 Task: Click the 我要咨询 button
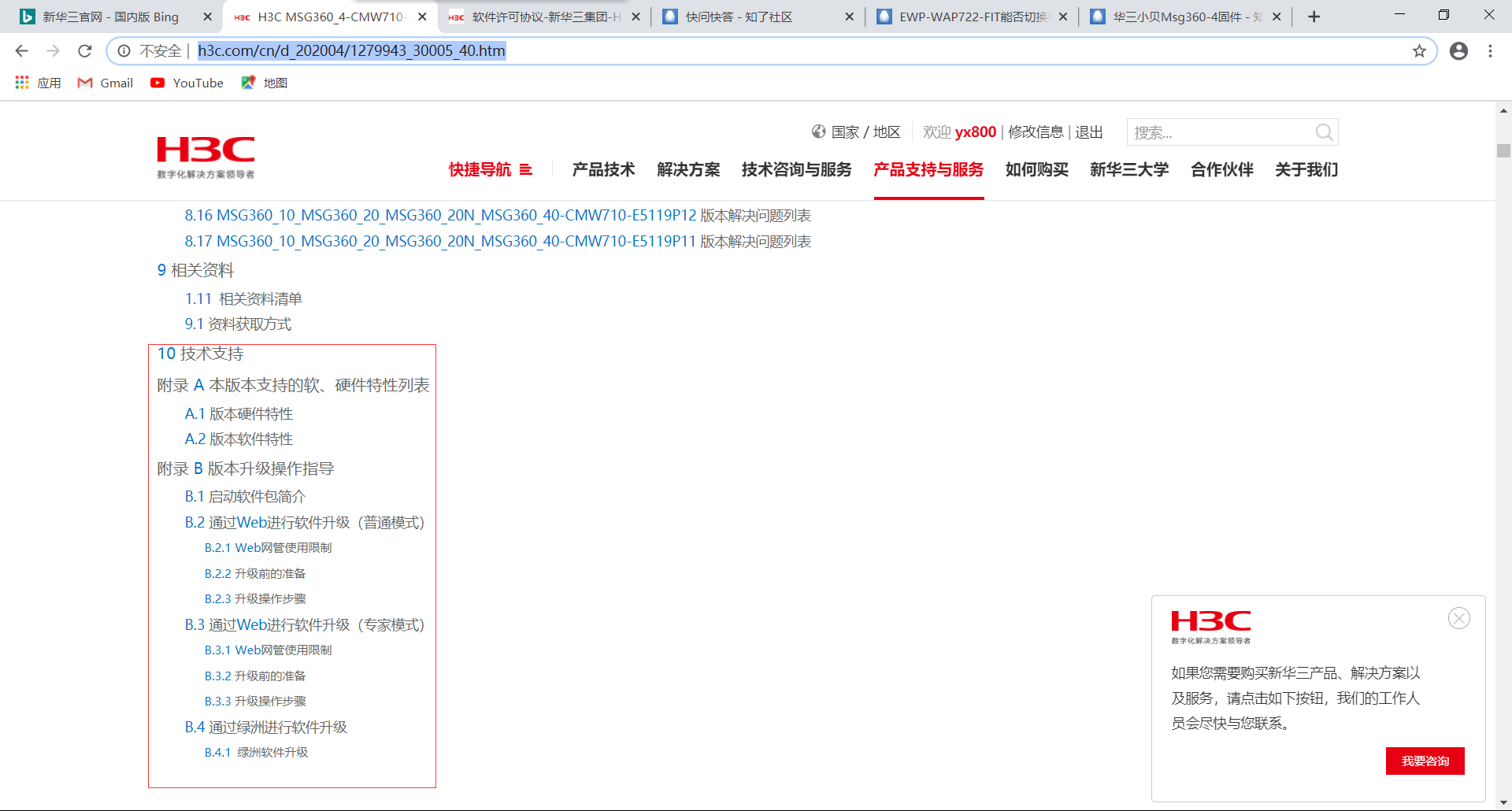(x=1425, y=761)
